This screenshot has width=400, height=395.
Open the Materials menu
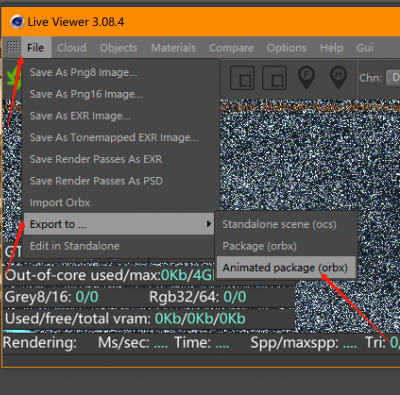173,48
